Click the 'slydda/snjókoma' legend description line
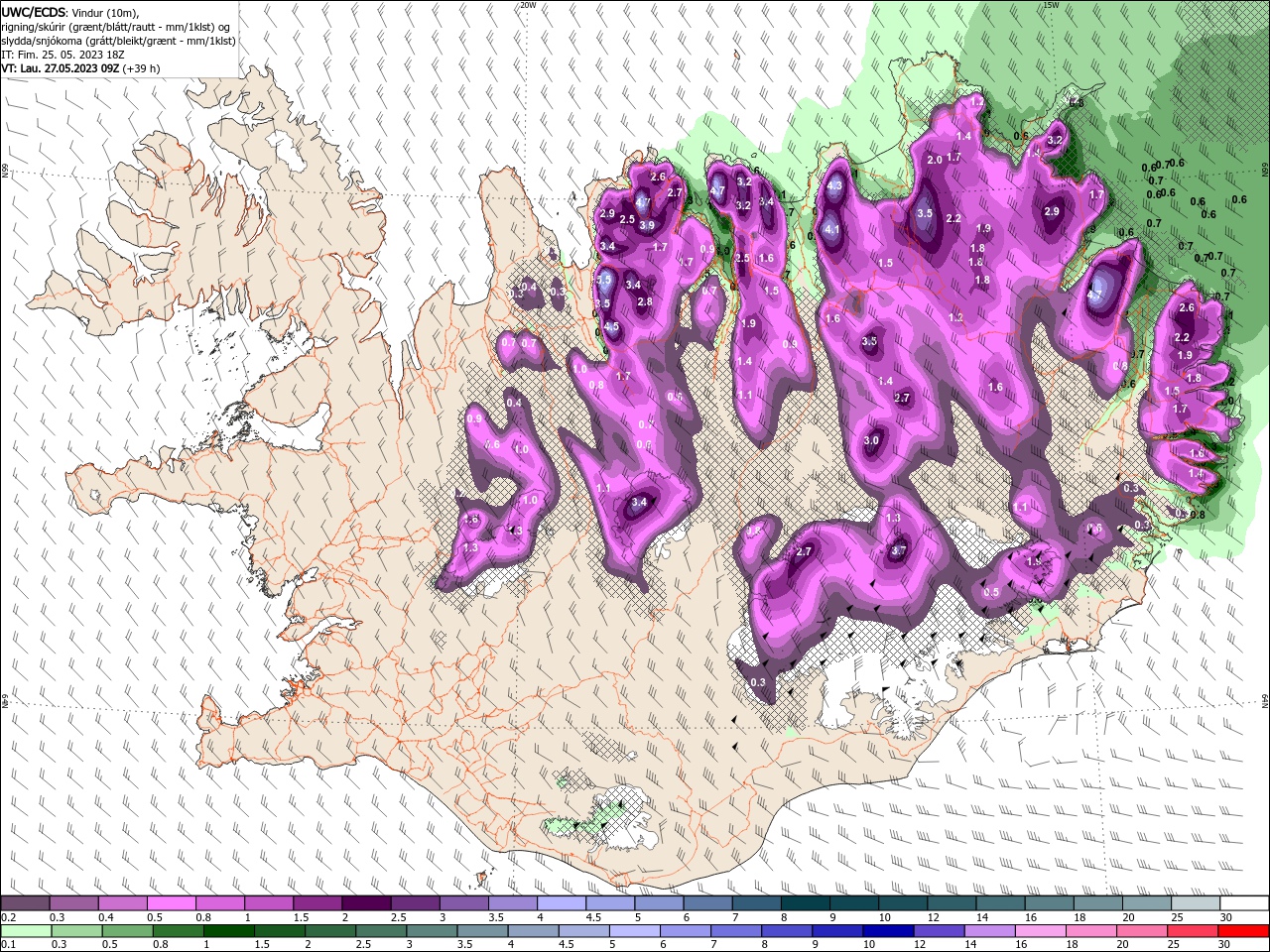 point(118,41)
